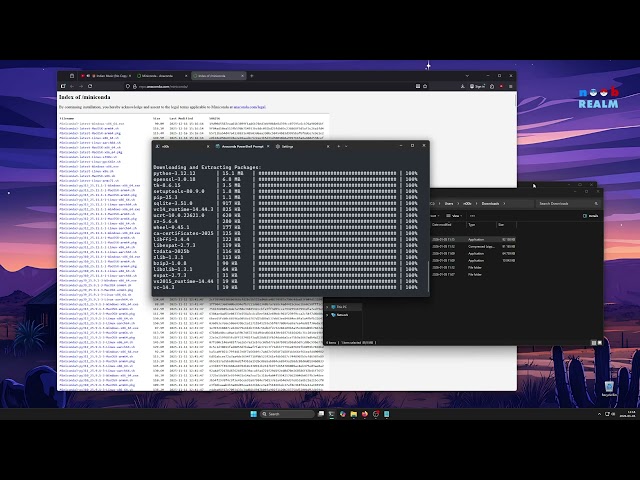
Task: Open the first Miniconda3-latest-Windows file link
Action: coord(92,124)
